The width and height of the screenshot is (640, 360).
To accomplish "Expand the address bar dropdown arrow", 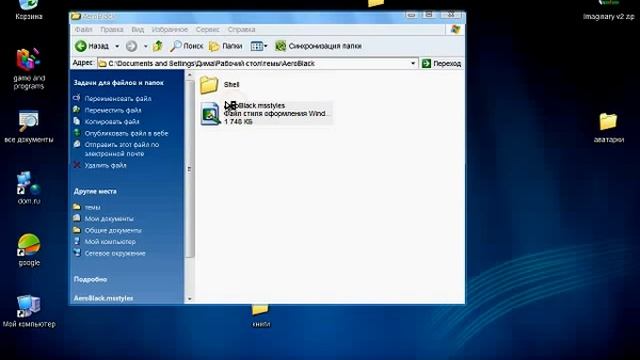I will (413, 63).
